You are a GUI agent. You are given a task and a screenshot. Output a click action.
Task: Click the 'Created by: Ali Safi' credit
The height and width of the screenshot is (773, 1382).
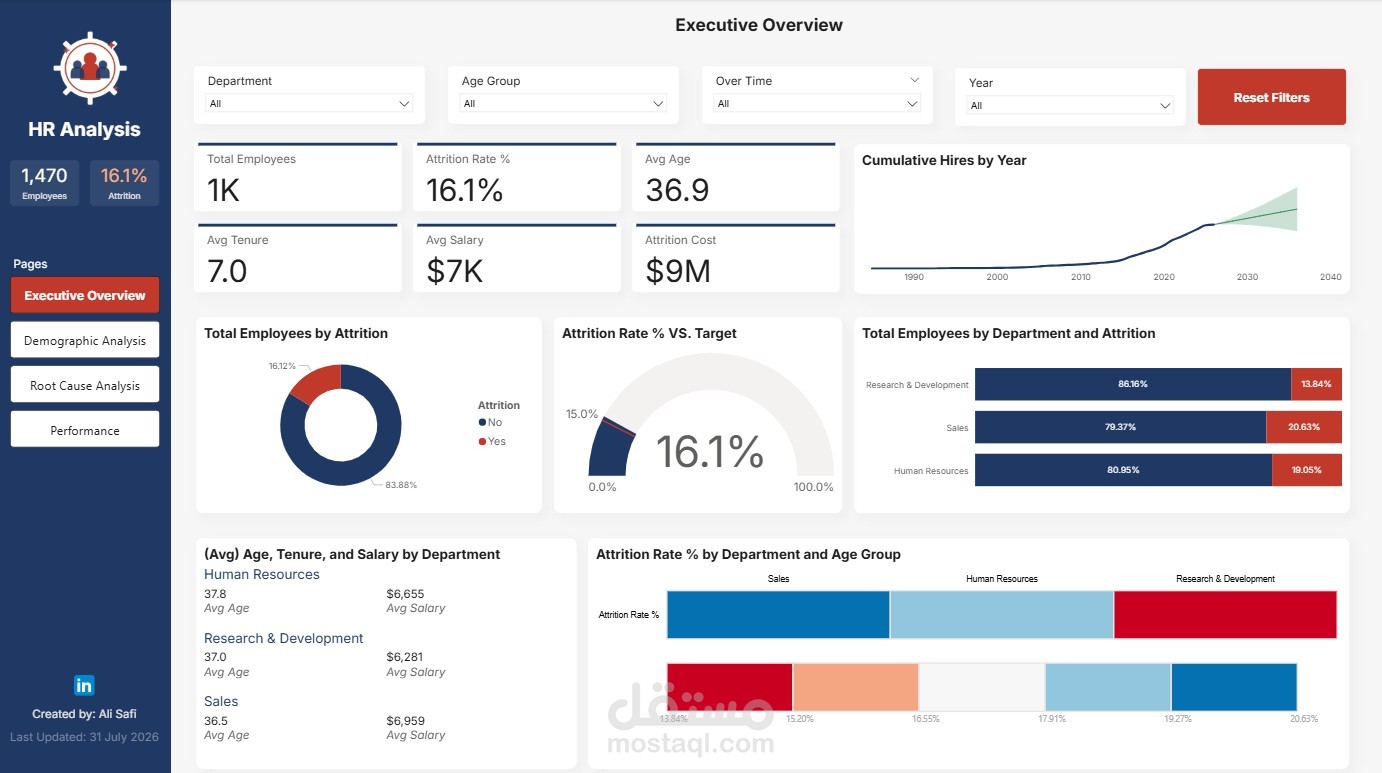click(x=84, y=714)
